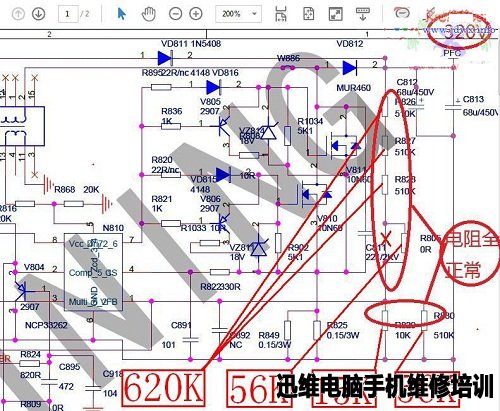Go to the next page with down arrow
The image size is (500, 411).
point(39,14)
